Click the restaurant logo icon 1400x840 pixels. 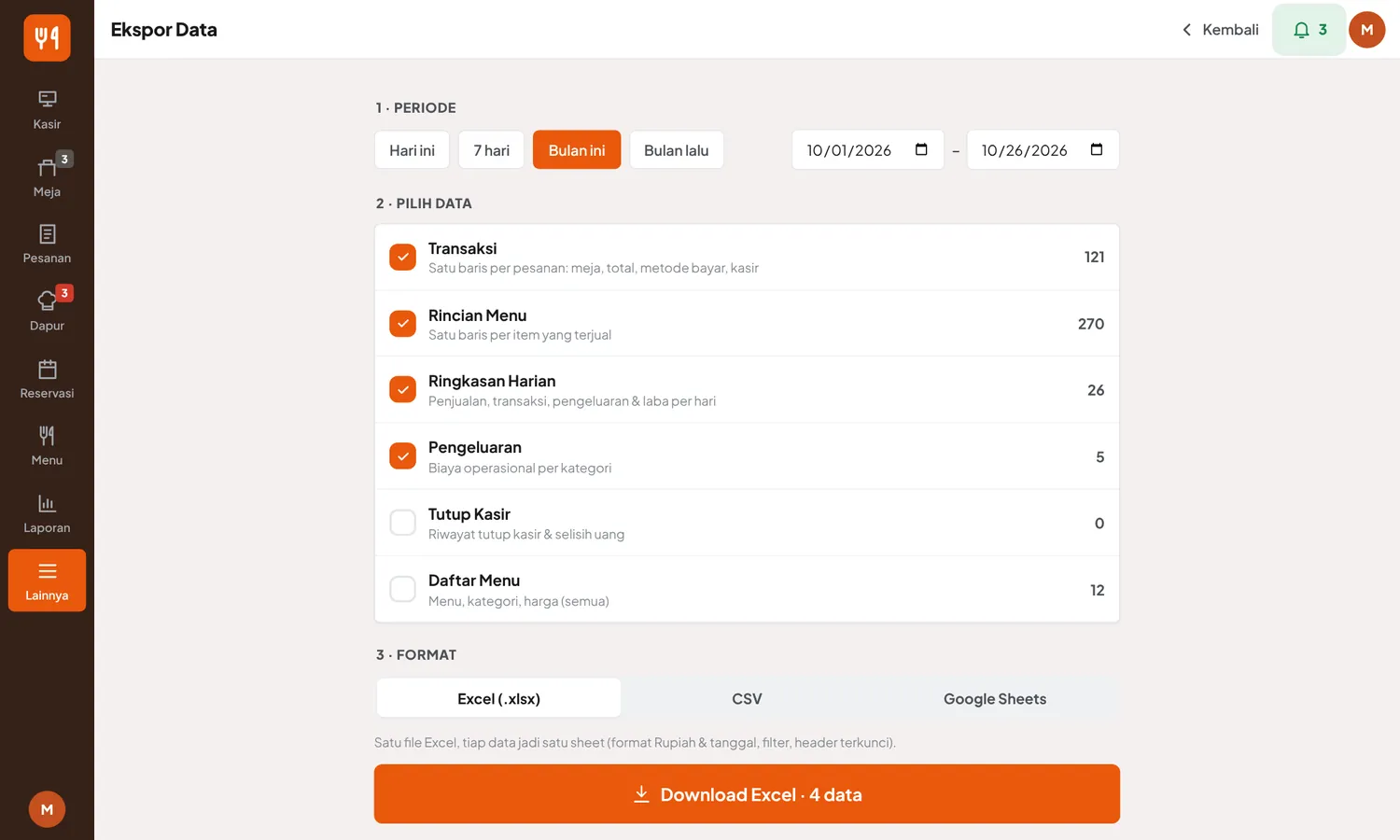pos(47,37)
